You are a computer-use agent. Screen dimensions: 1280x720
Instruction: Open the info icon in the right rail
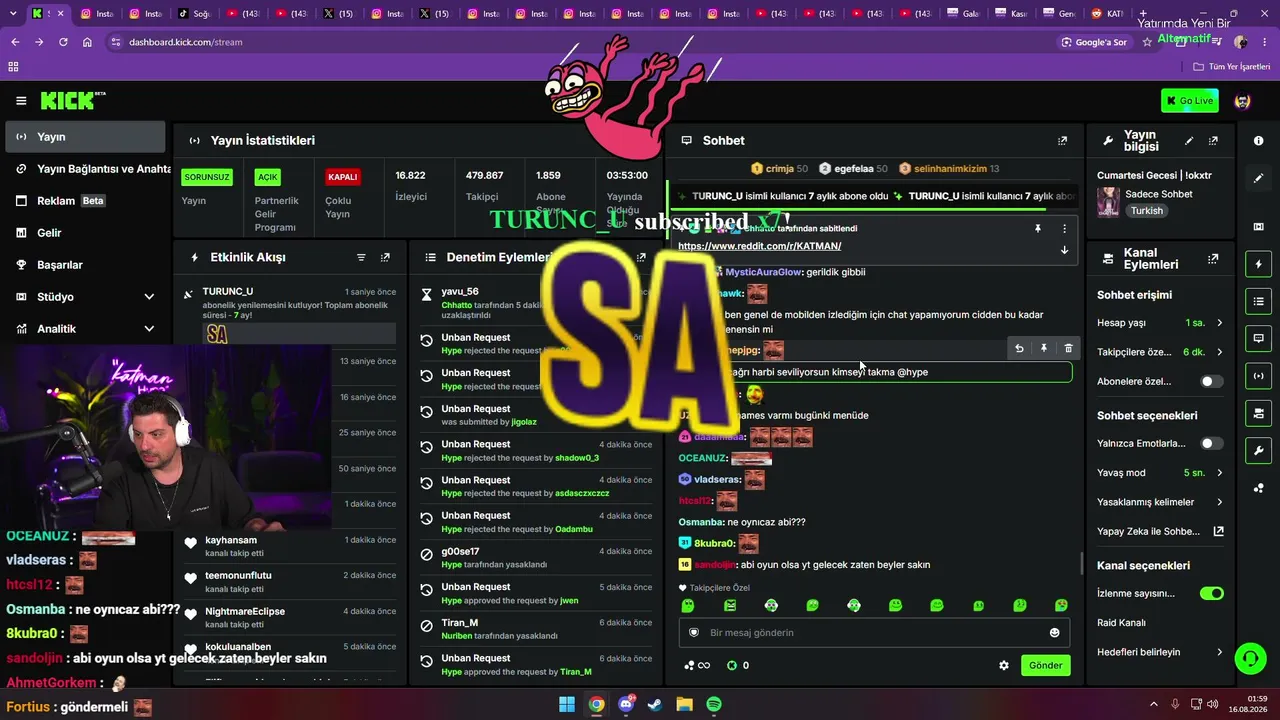1258,141
